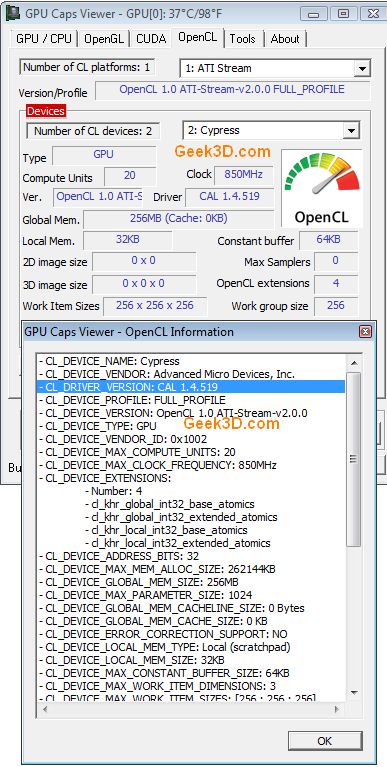
Task: Select the GLOBAL_MEM_CACHELINE_SIZE row
Action: pyautogui.click(x=191, y=608)
